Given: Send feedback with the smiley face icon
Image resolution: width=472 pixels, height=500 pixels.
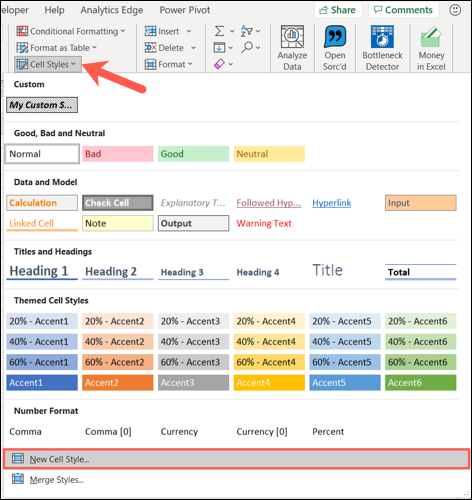Looking at the screenshot, I should tap(455, 10).
